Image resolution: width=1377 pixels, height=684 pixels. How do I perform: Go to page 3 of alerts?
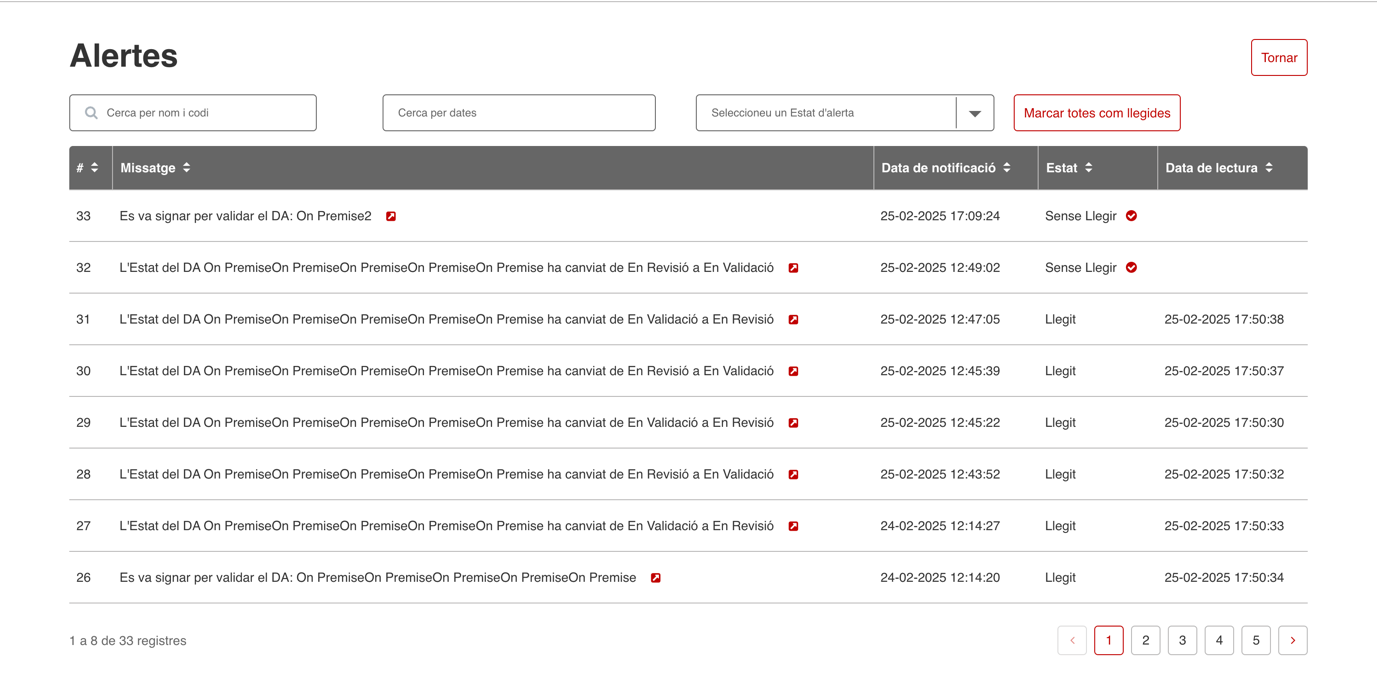[x=1182, y=640]
